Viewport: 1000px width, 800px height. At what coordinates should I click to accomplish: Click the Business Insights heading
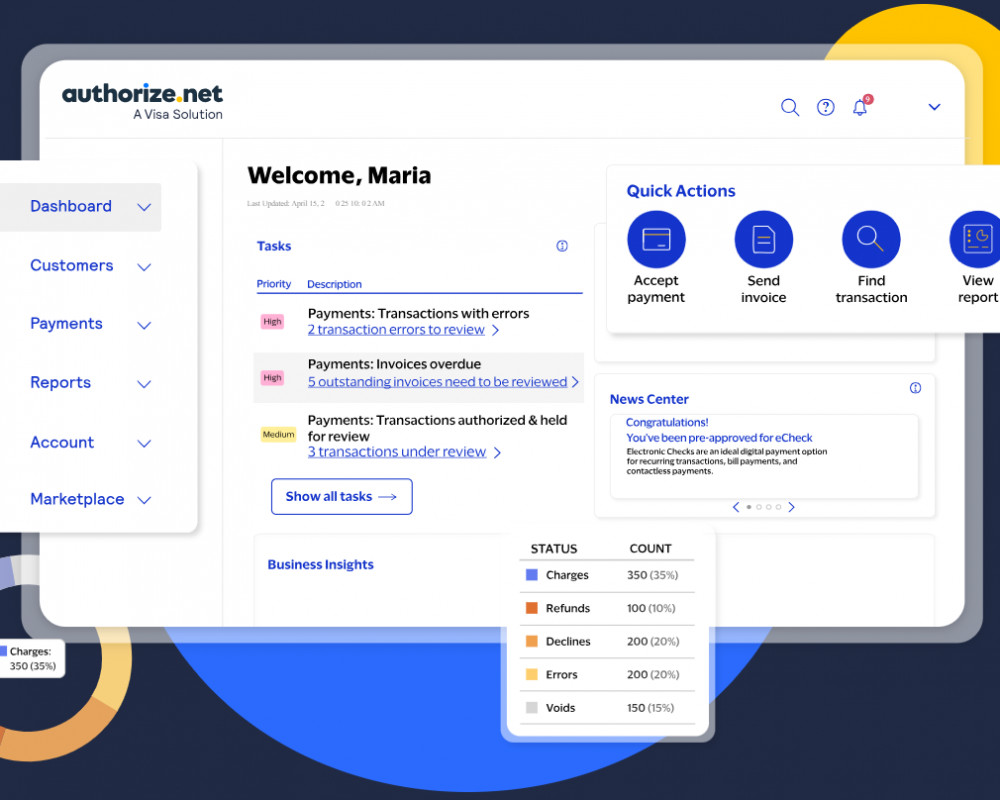pos(320,565)
